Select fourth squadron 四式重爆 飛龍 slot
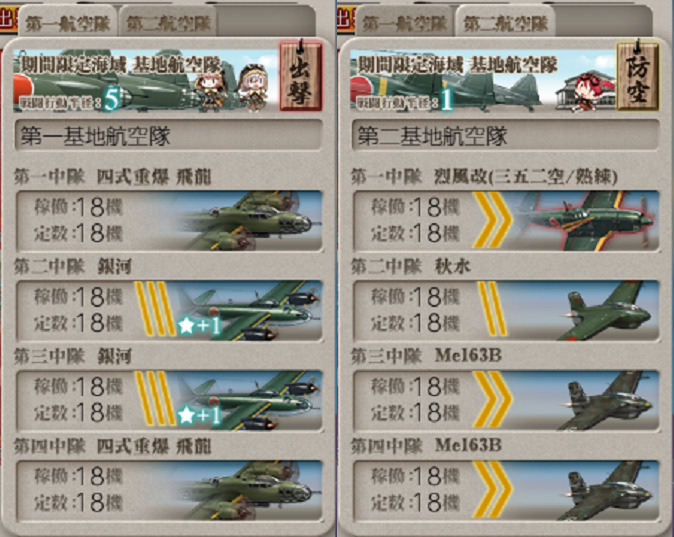Viewport: 674px width, 537px height. 169,490
